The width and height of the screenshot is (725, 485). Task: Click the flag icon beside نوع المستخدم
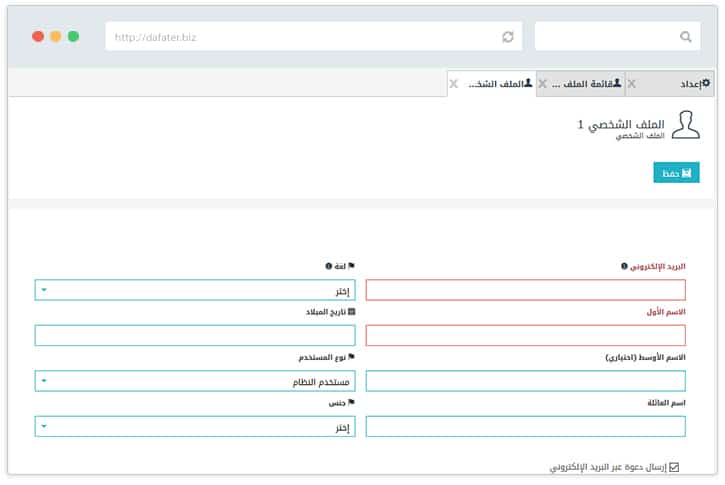point(351,357)
